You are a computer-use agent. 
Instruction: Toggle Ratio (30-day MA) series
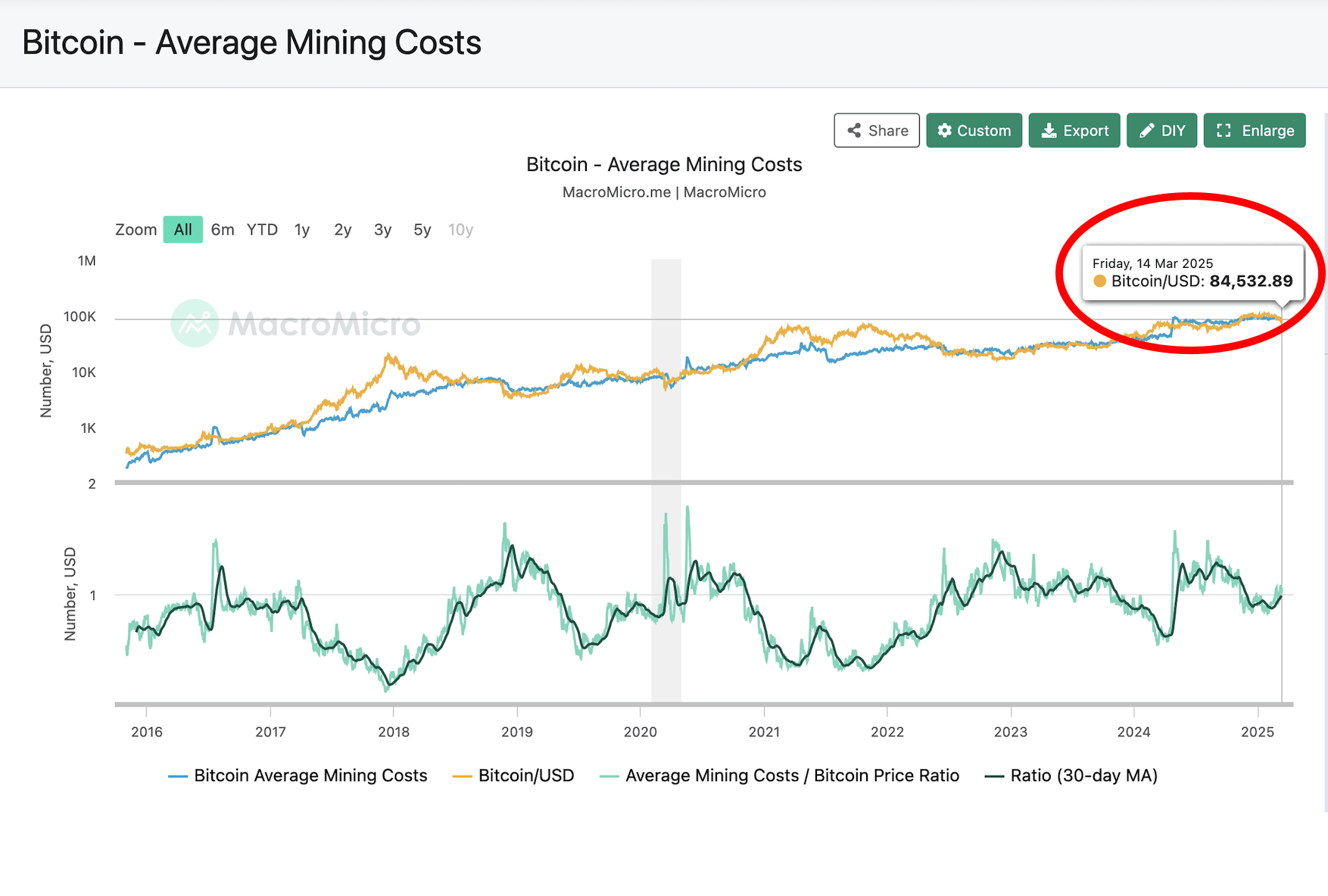coord(1071,776)
